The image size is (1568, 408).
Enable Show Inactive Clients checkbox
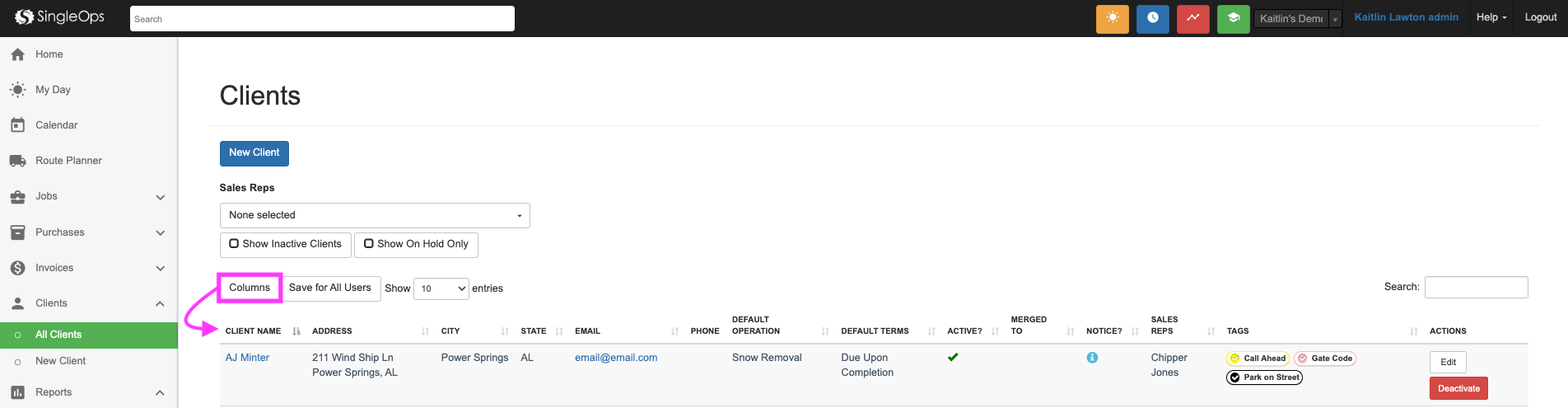coord(235,244)
